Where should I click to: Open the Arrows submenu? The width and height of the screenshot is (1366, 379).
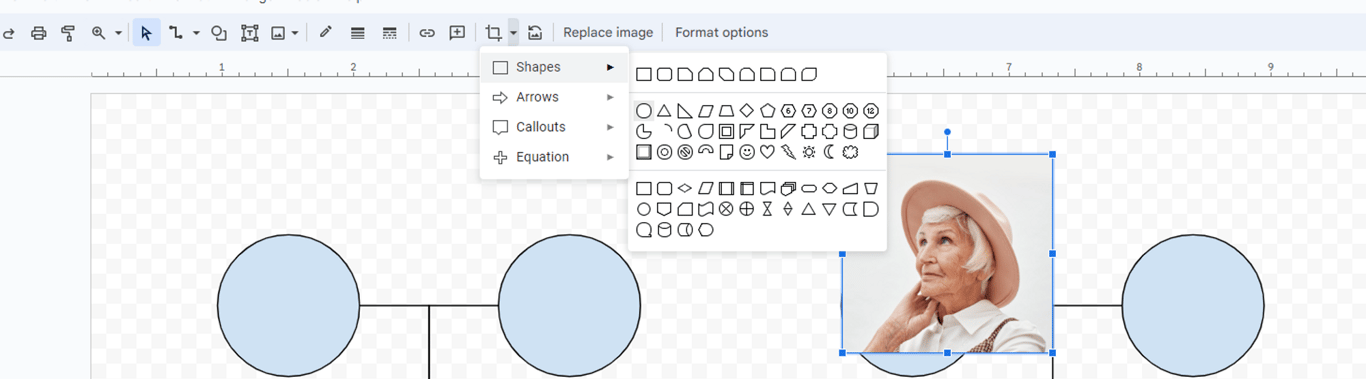[x=554, y=97]
